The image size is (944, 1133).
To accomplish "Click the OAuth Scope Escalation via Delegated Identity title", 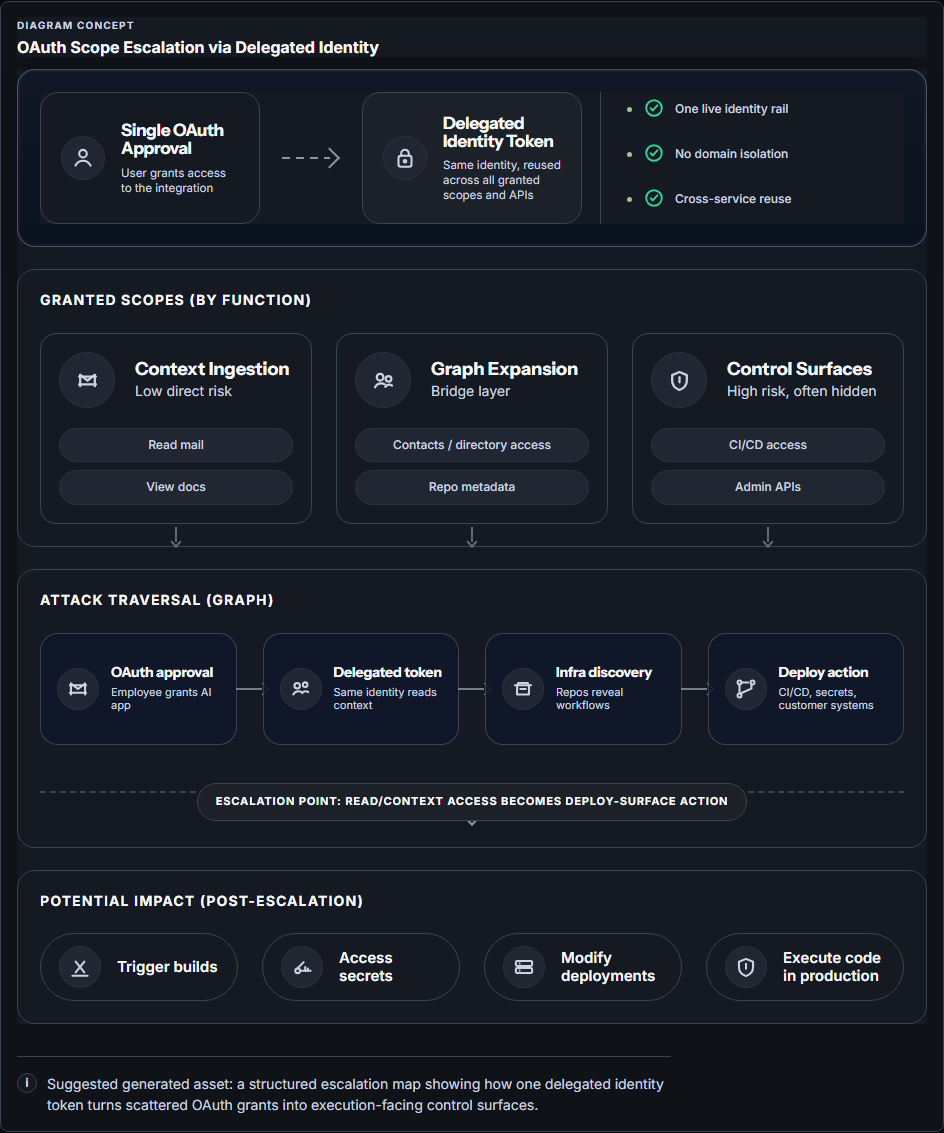I will 198,48.
